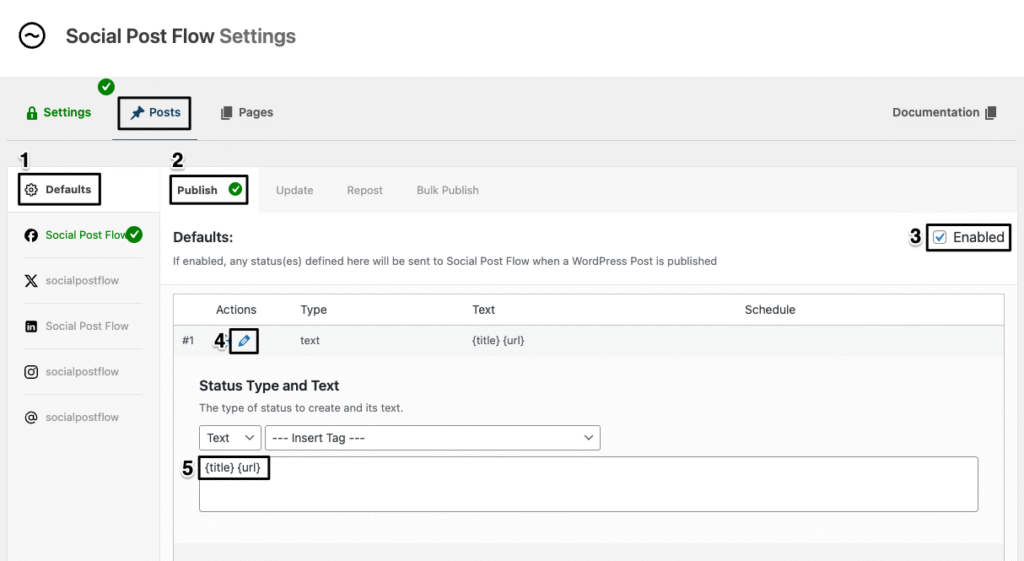
Task: Click the #1 row number
Action: pyautogui.click(x=188, y=340)
